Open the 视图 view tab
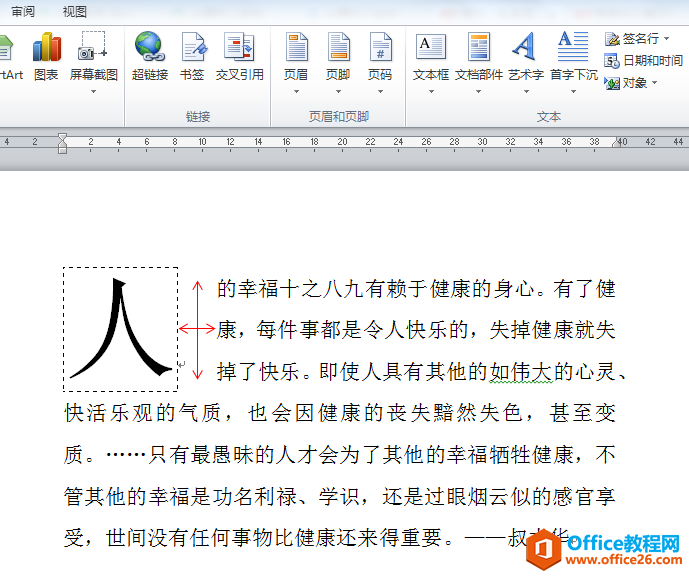 pyautogui.click(x=75, y=12)
